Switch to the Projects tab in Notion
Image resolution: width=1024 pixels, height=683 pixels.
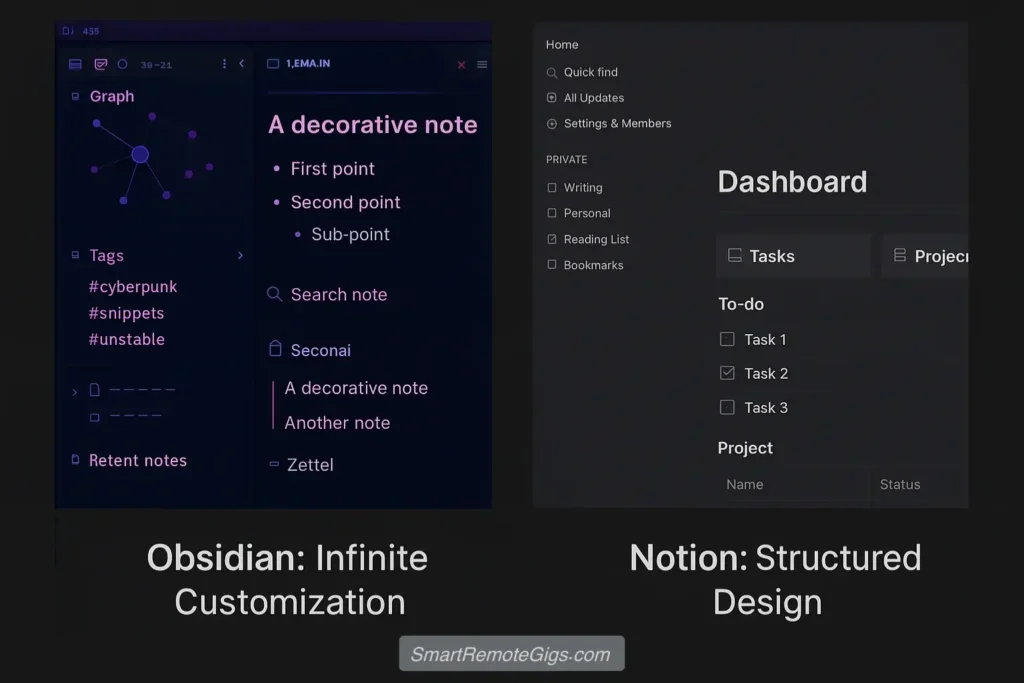click(924, 256)
